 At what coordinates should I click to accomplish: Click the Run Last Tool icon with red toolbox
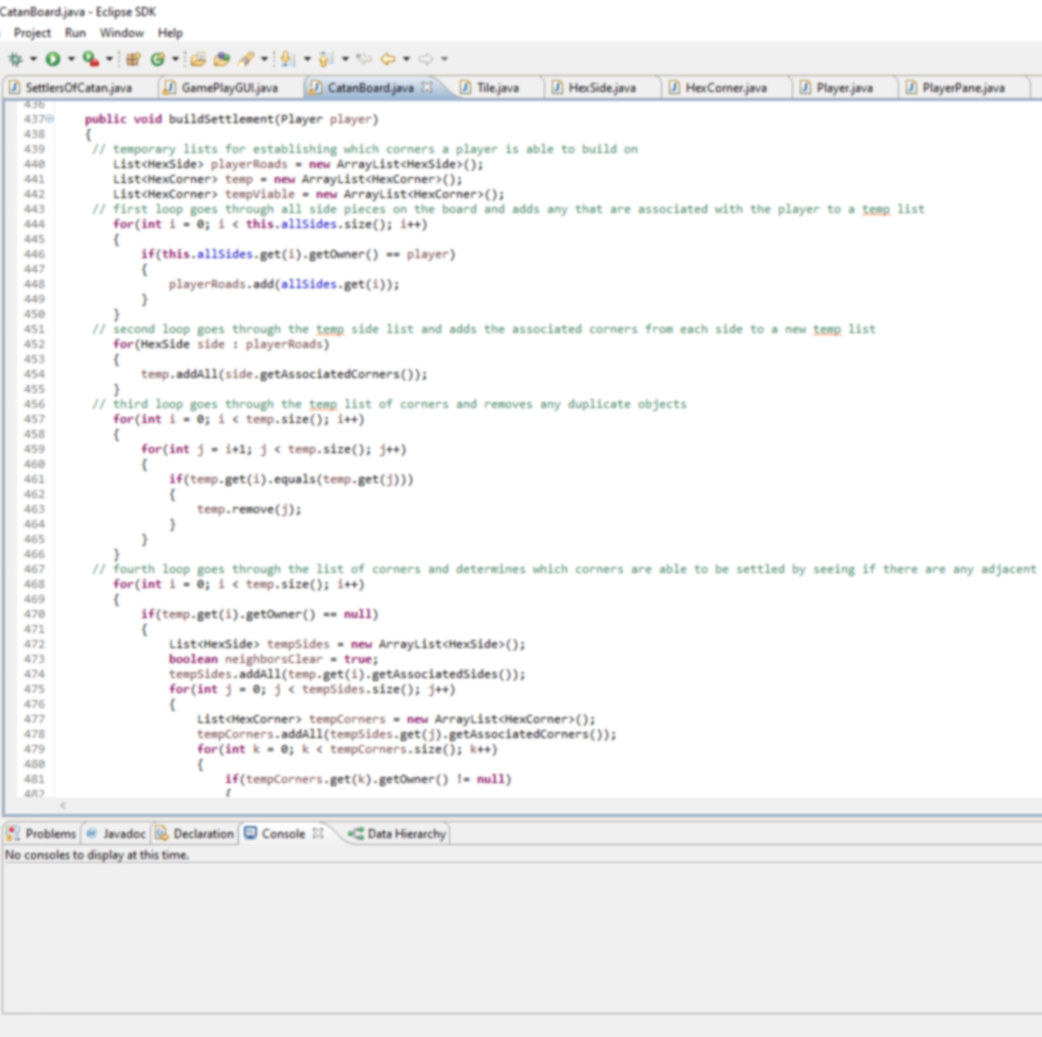[90, 59]
